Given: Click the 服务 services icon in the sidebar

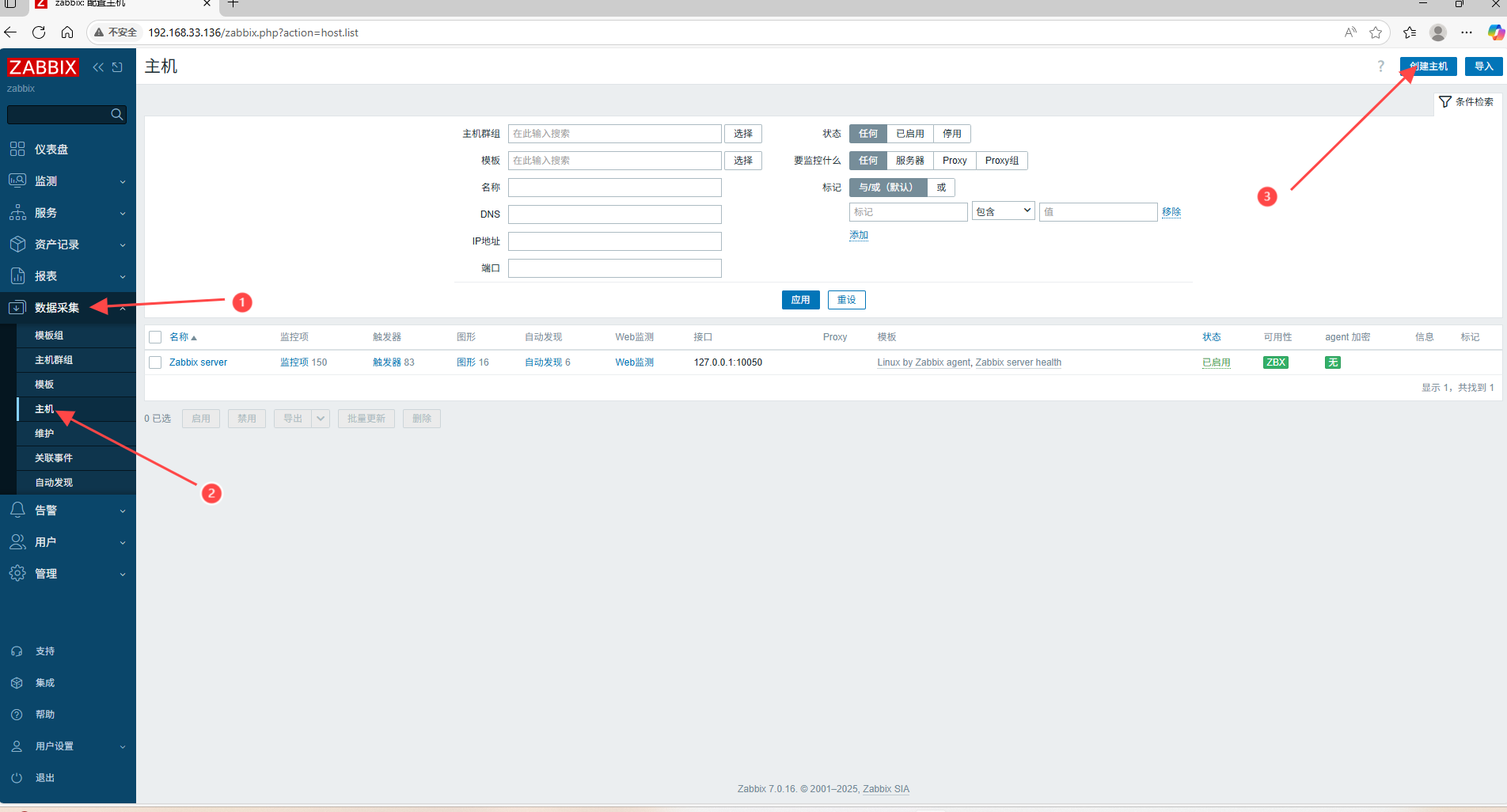Looking at the screenshot, I should click(17, 212).
